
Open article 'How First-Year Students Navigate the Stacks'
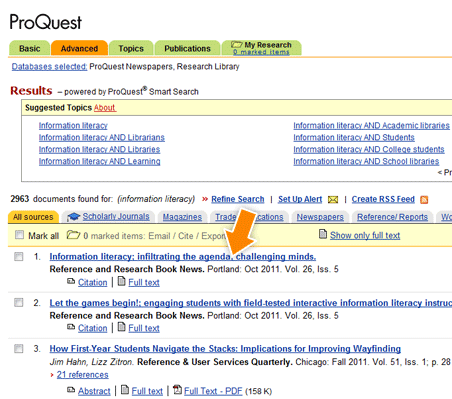[225, 349]
